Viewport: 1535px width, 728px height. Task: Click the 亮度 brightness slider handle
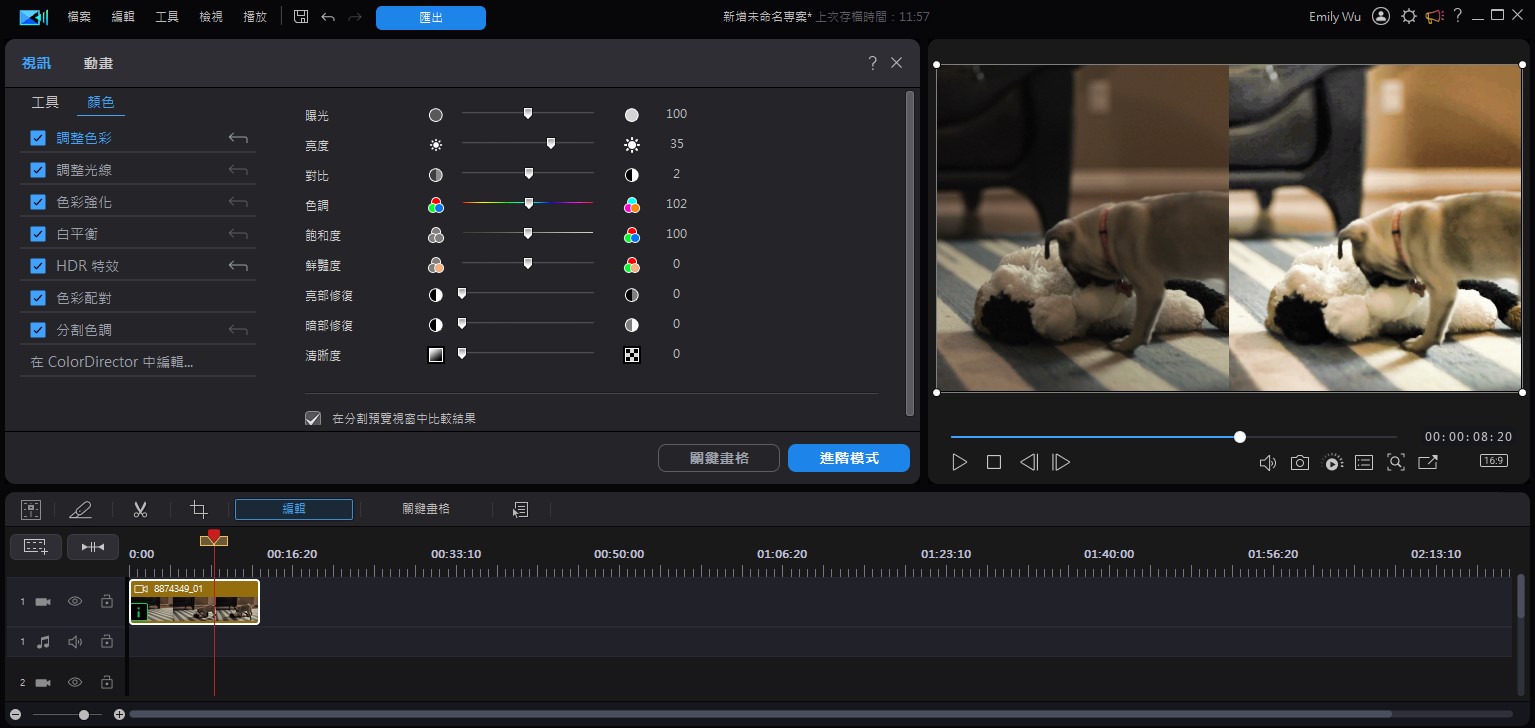point(551,144)
